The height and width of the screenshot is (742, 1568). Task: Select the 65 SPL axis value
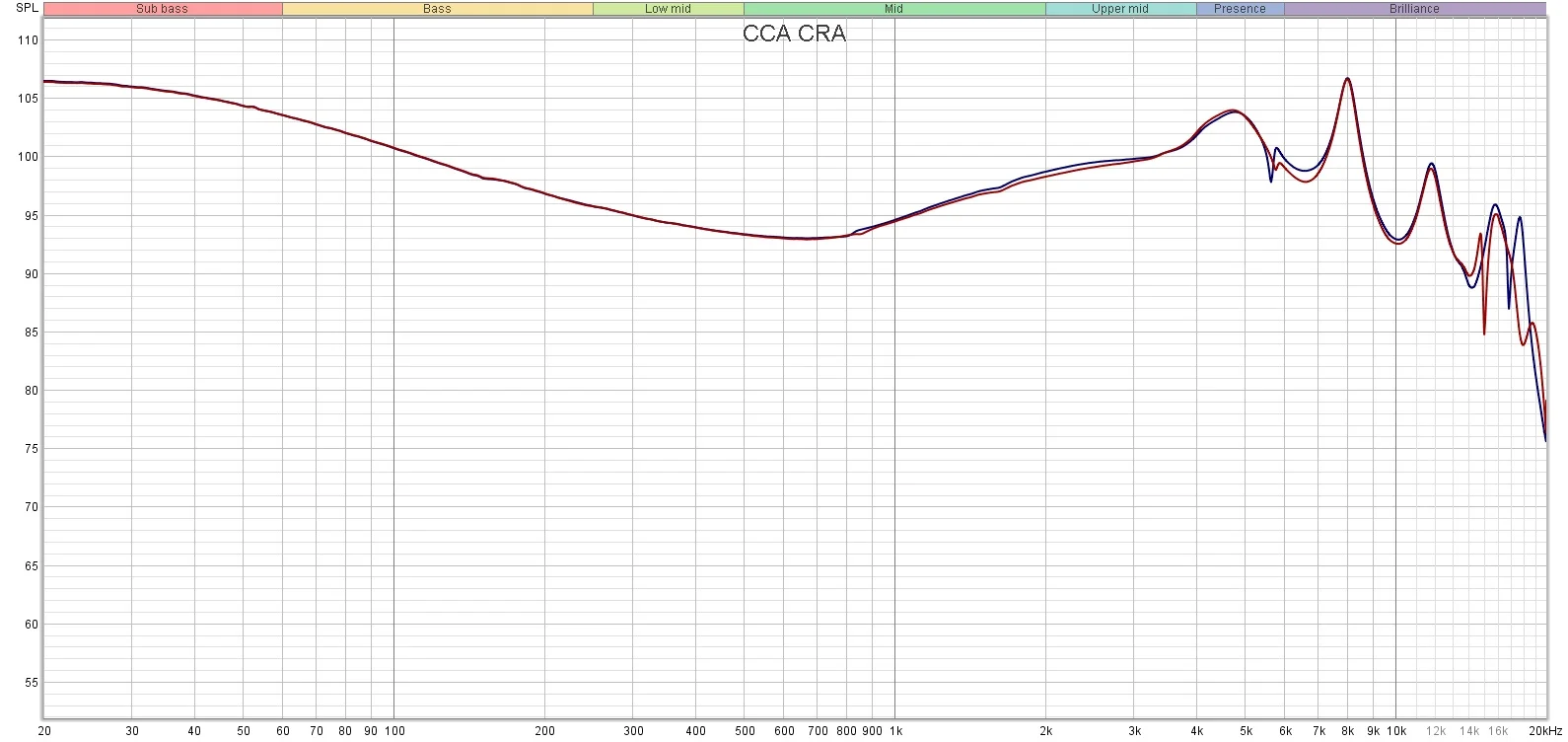(31, 566)
